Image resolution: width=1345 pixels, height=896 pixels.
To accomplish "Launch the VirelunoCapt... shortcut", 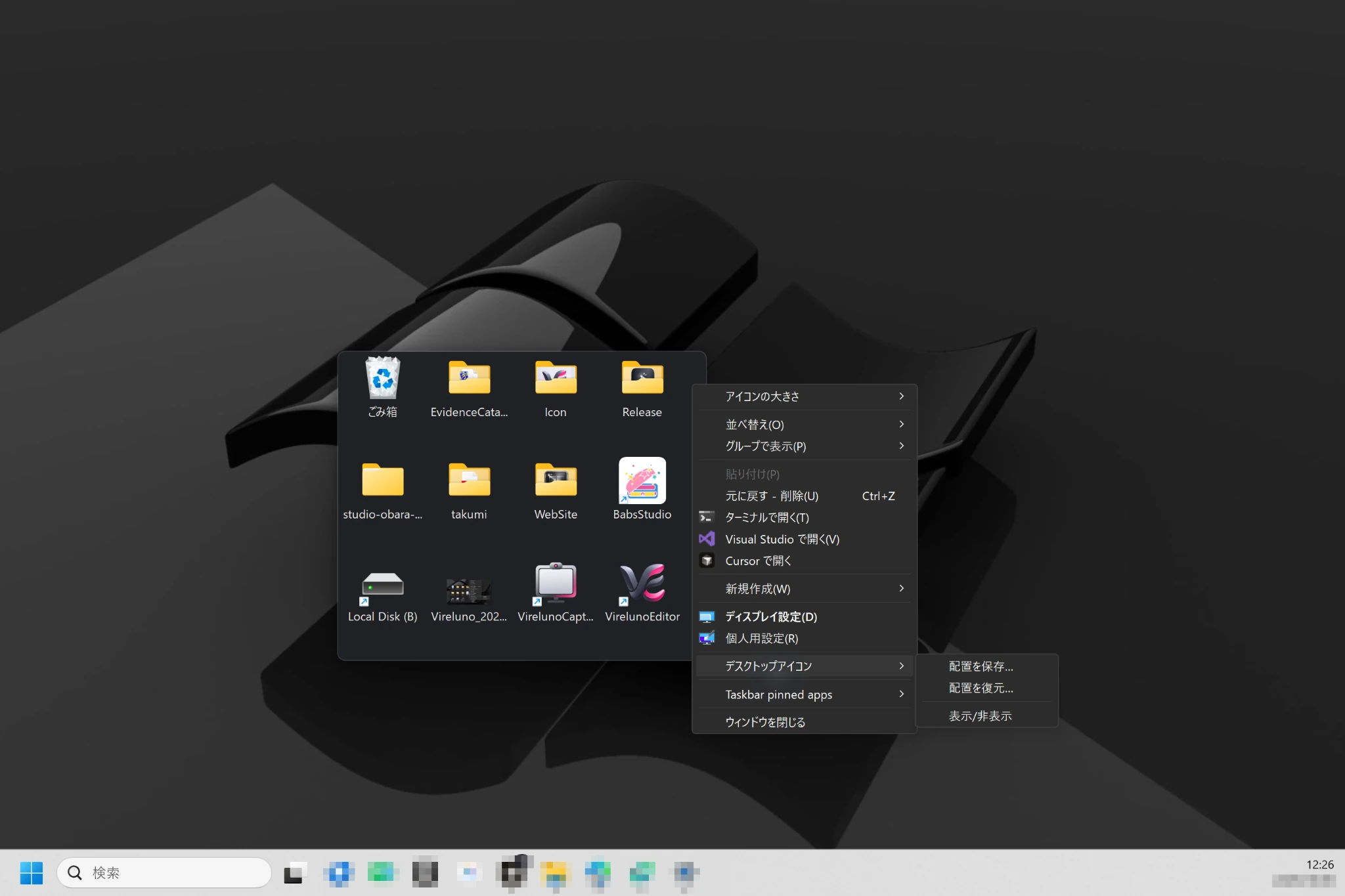I will click(x=556, y=592).
